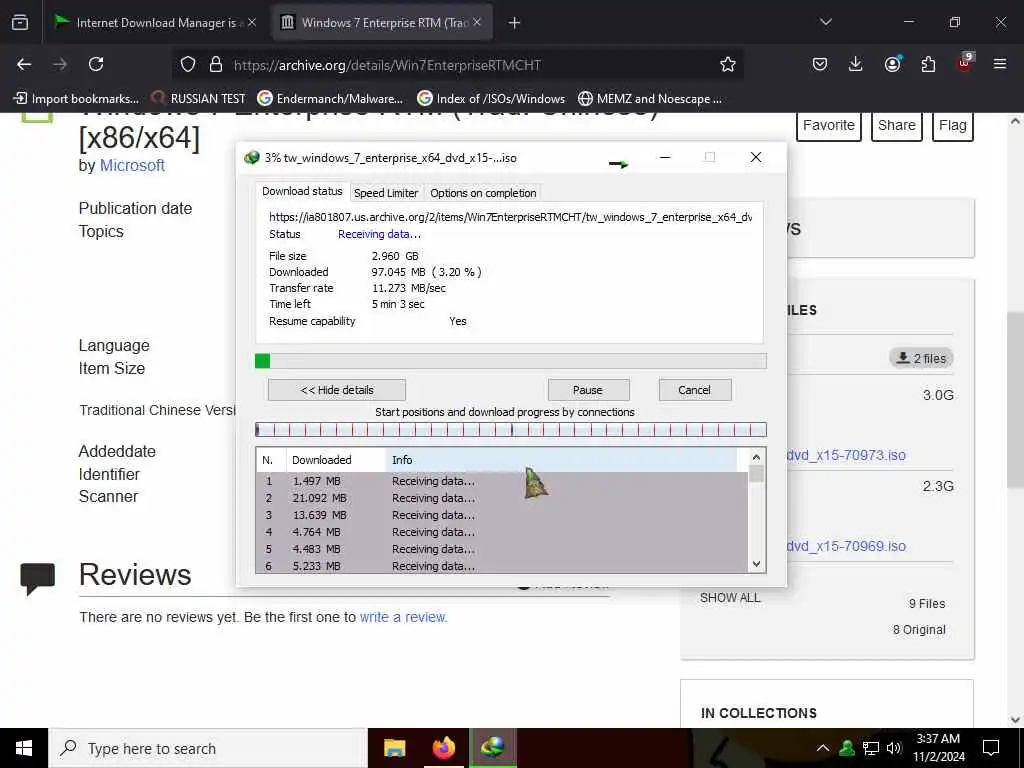
Task: Click the Info column header
Action: [562, 460]
